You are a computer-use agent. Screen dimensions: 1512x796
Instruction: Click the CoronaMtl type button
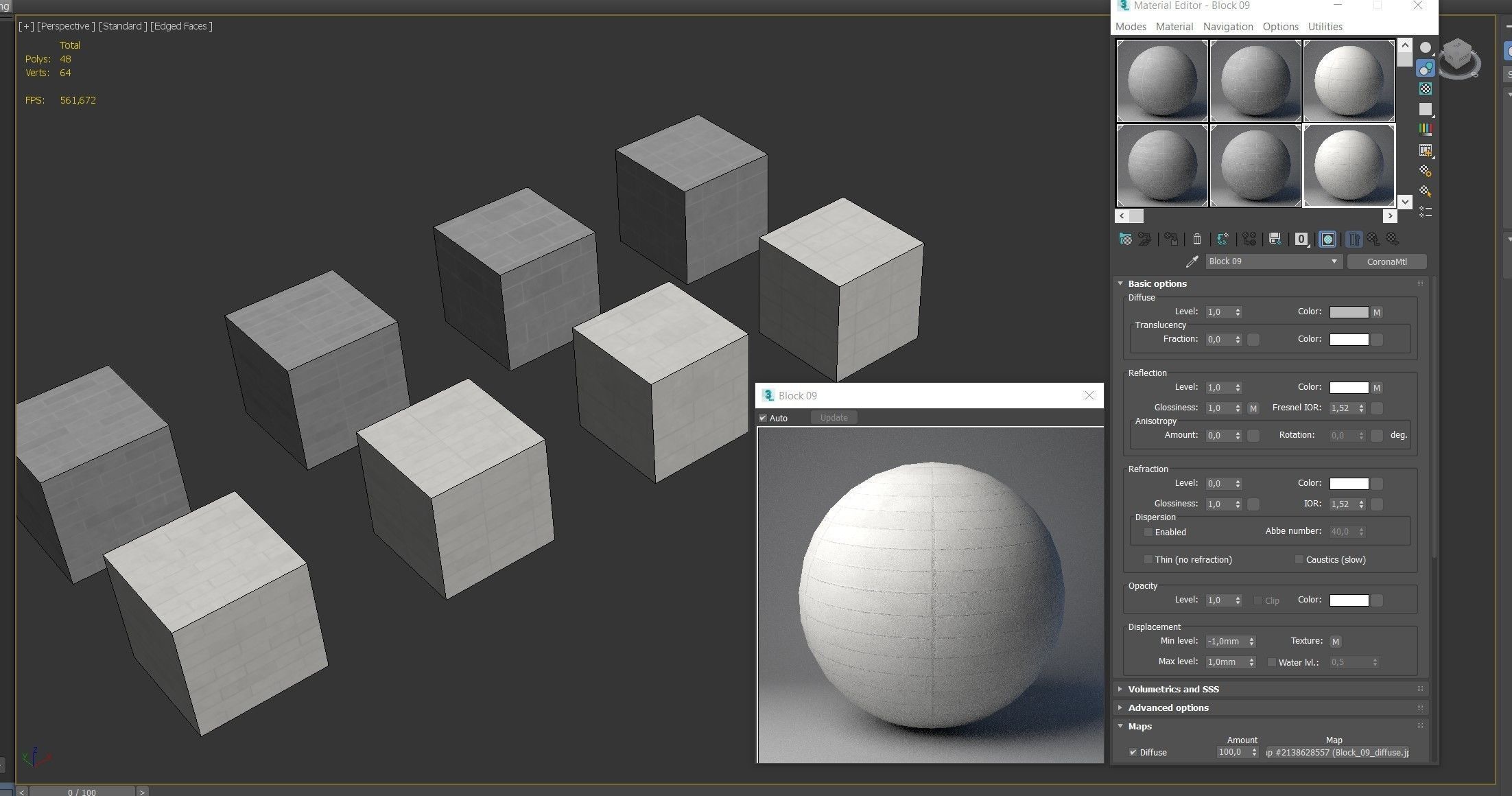click(1386, 261)
